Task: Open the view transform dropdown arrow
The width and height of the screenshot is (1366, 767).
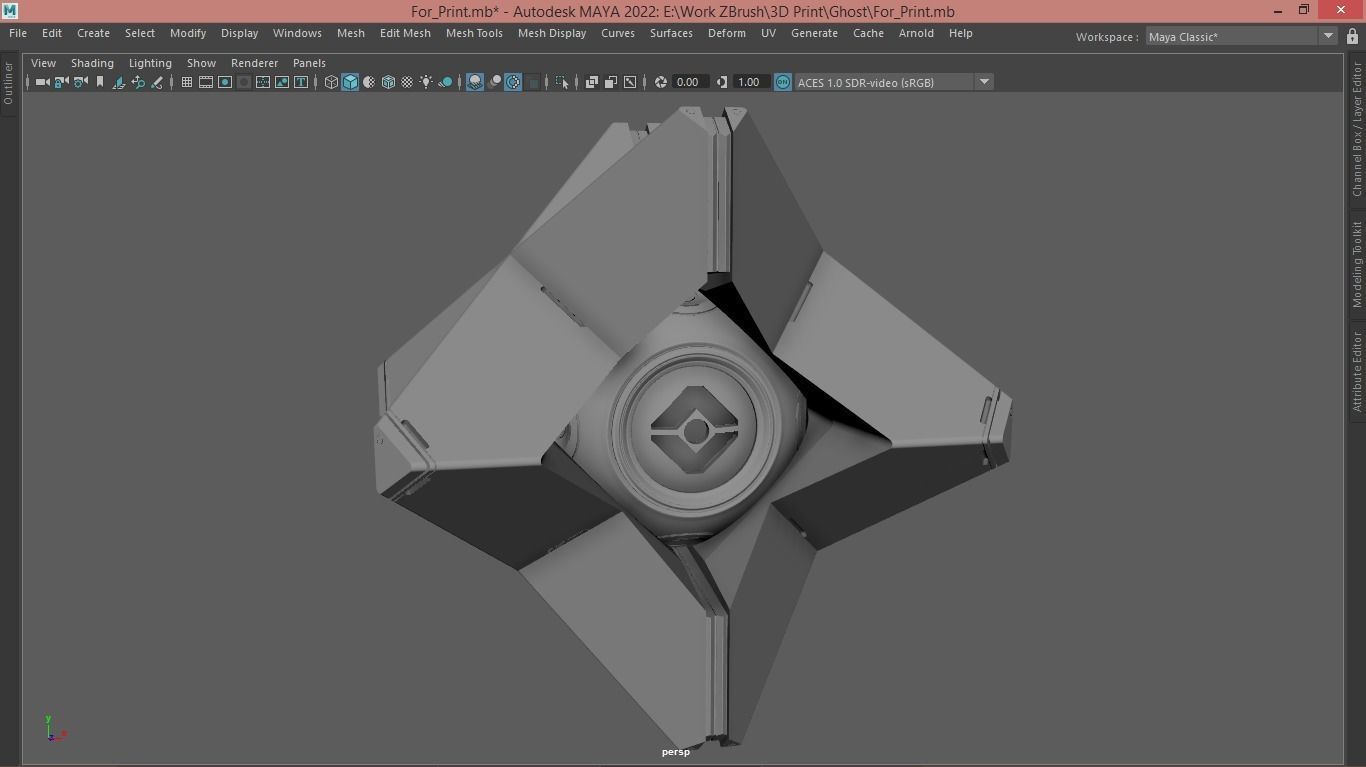Action: pos(984,82)
